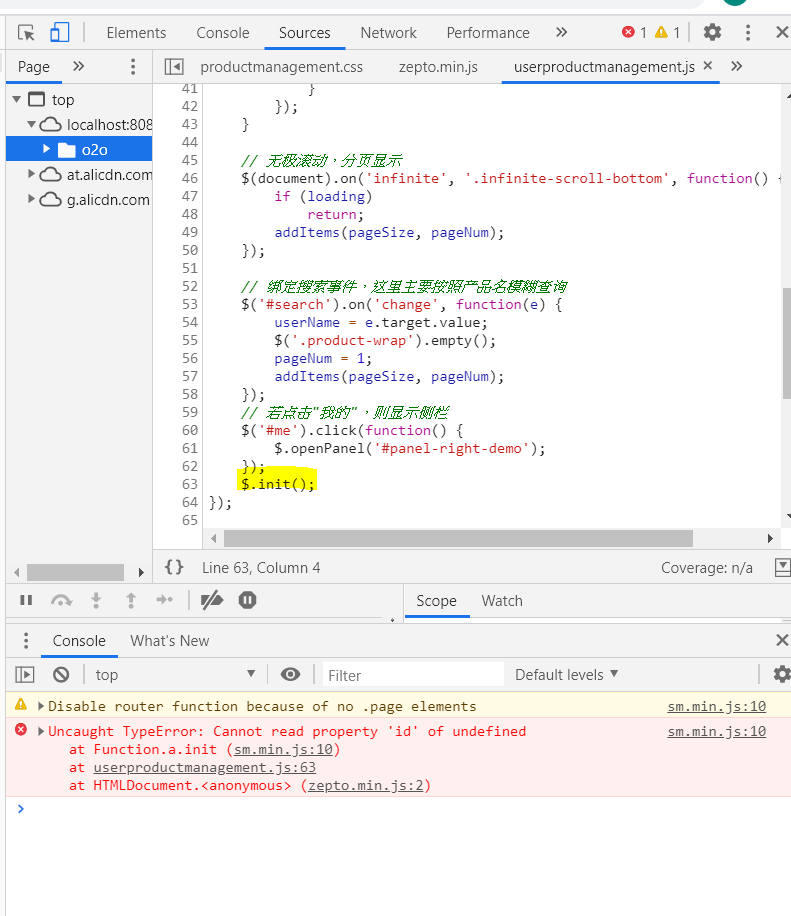Click the navigator pane horizontal scrollbar

(x=75, y=572)
